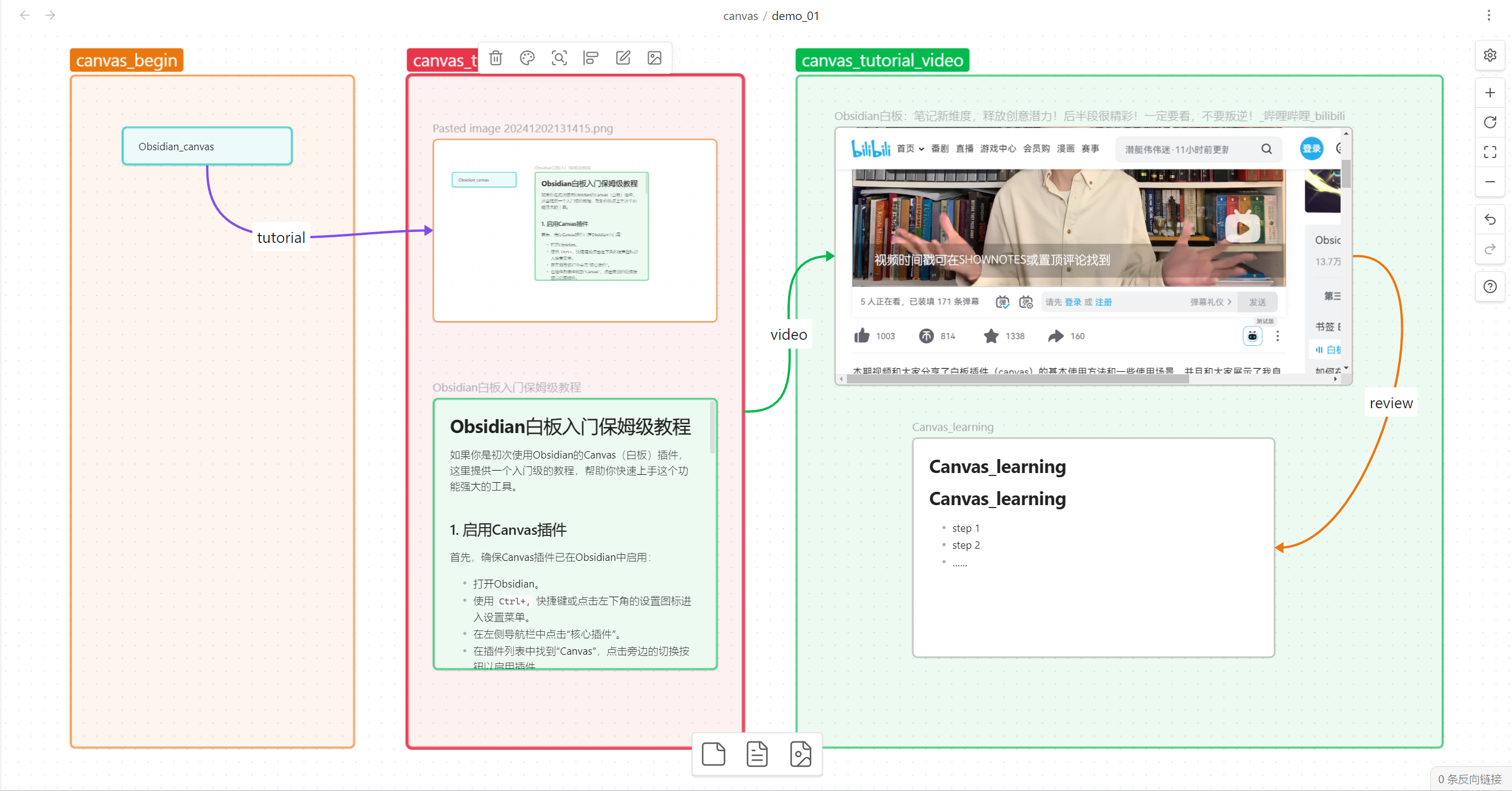This screenshot has height=791, width=1512.
Task: Add a note from vault icon
Action: [x=757, y=754]
